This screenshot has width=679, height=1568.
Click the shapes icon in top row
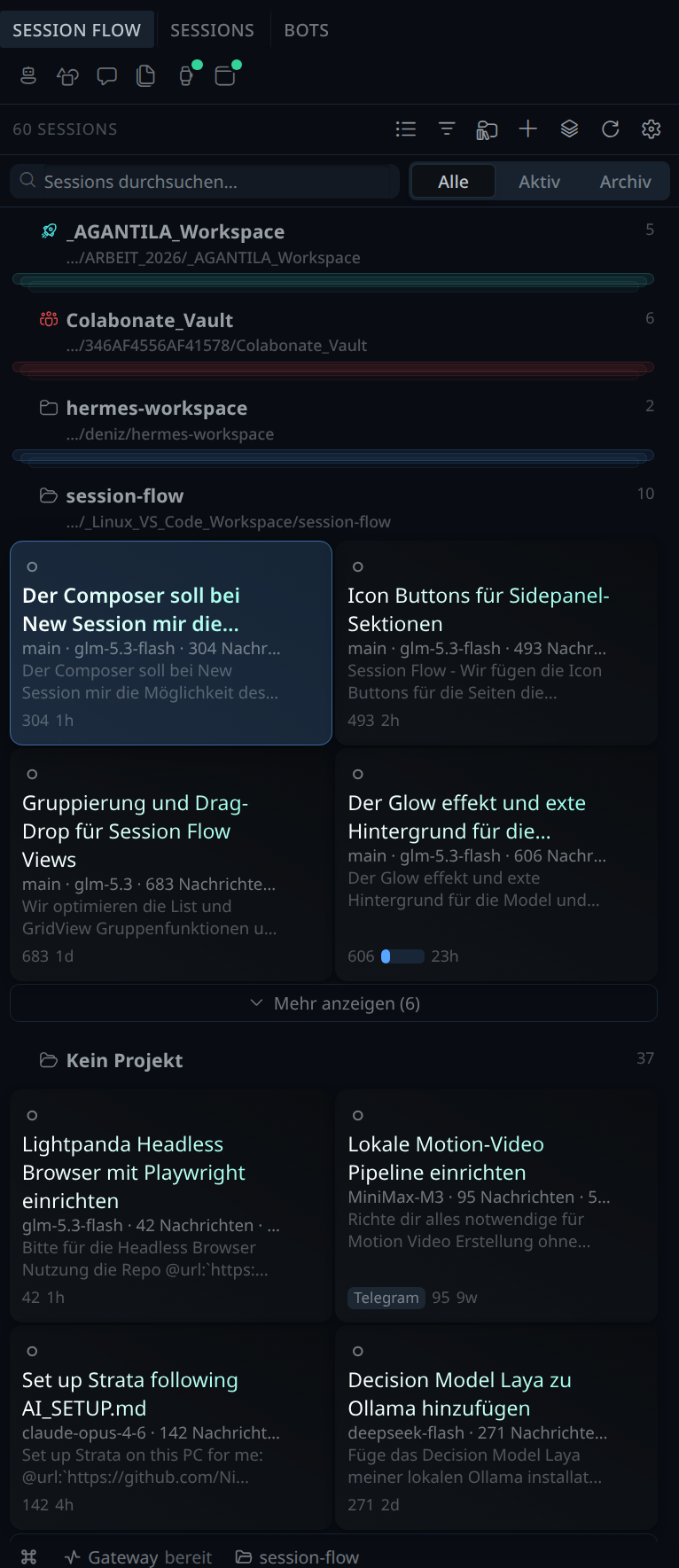pos(67,76)
